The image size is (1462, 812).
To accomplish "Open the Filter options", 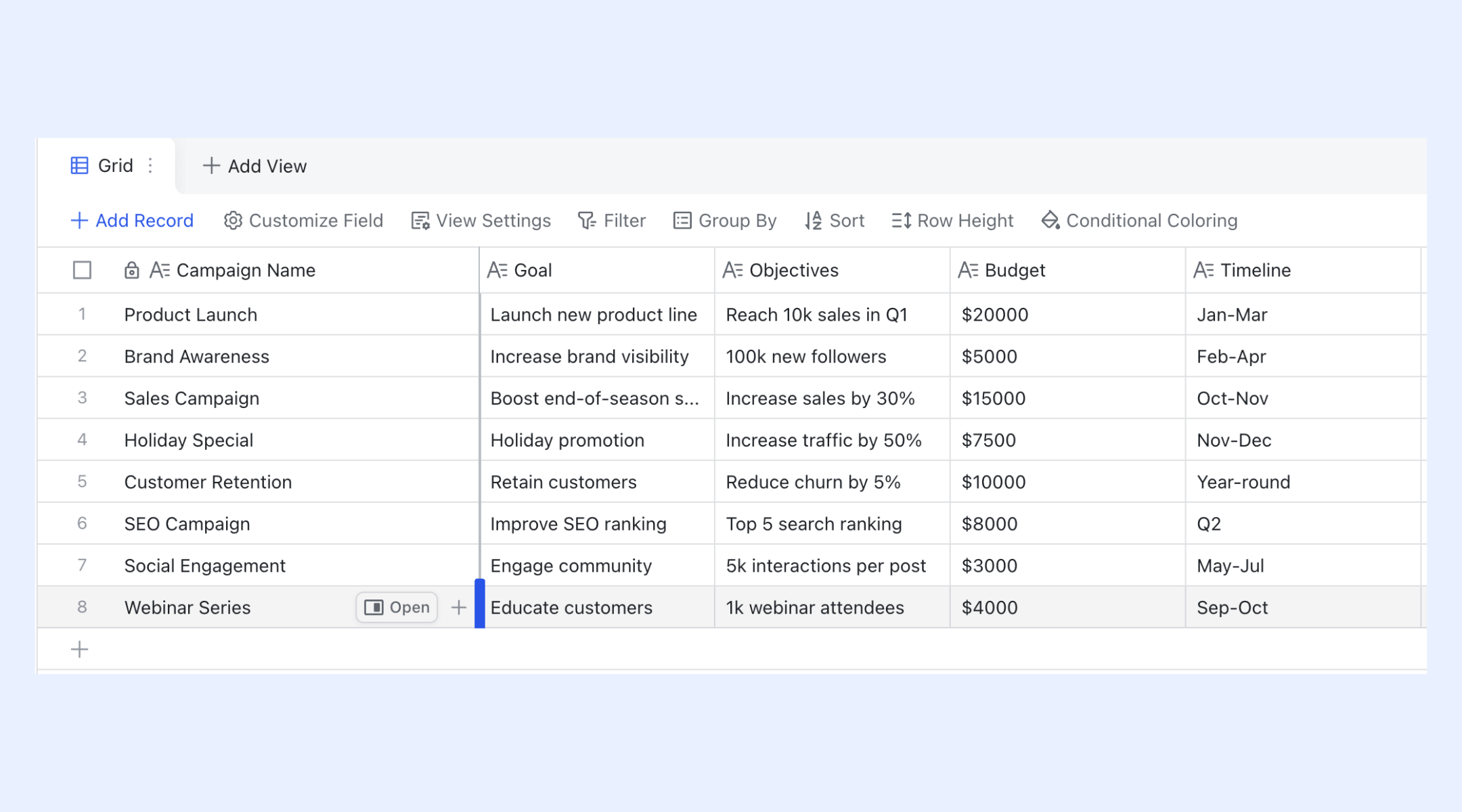I will [612, 221].
